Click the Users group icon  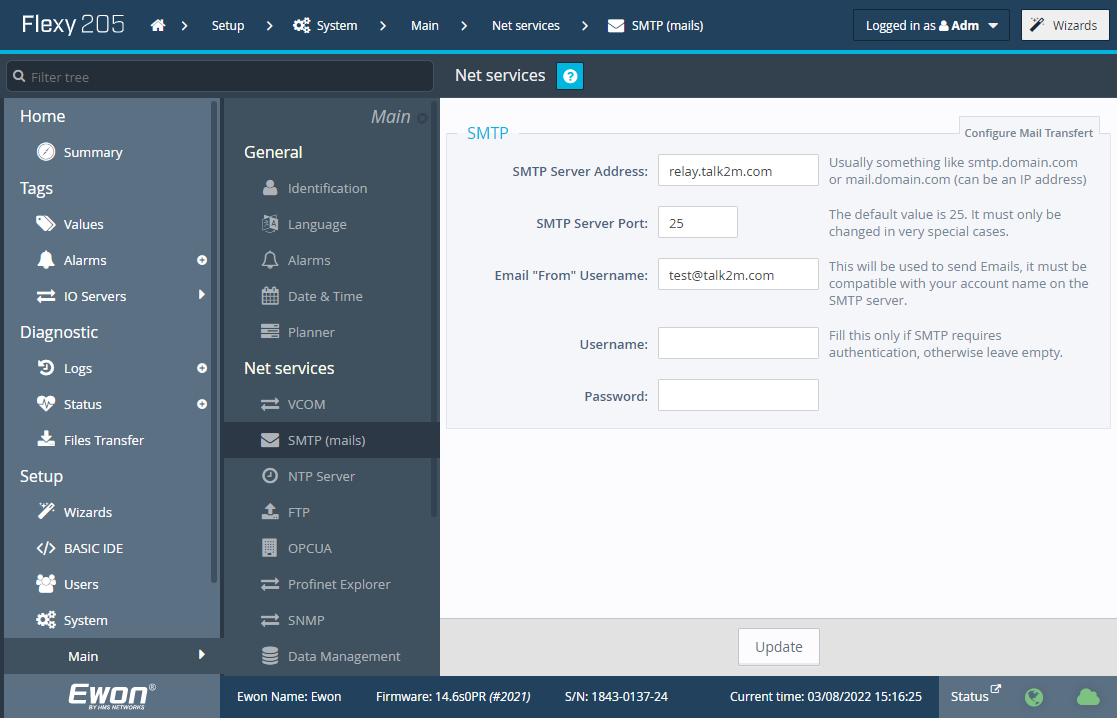pyautogui.click(x=46, y=583)
